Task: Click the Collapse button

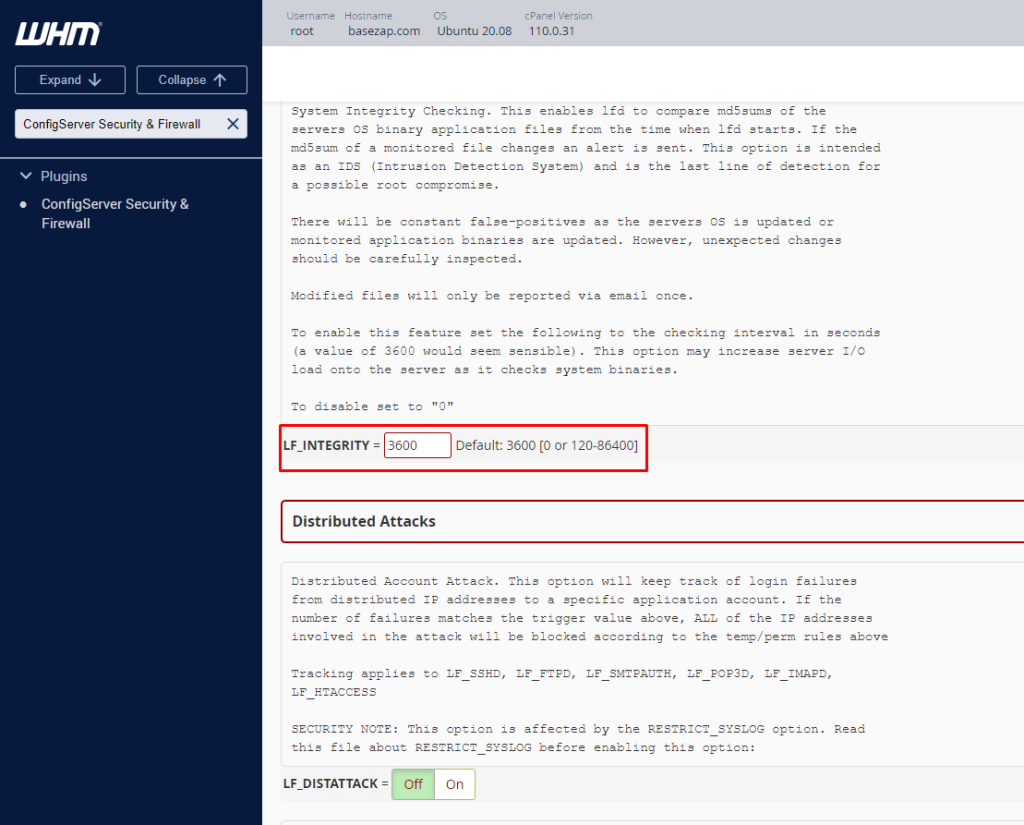Action: 192,80
